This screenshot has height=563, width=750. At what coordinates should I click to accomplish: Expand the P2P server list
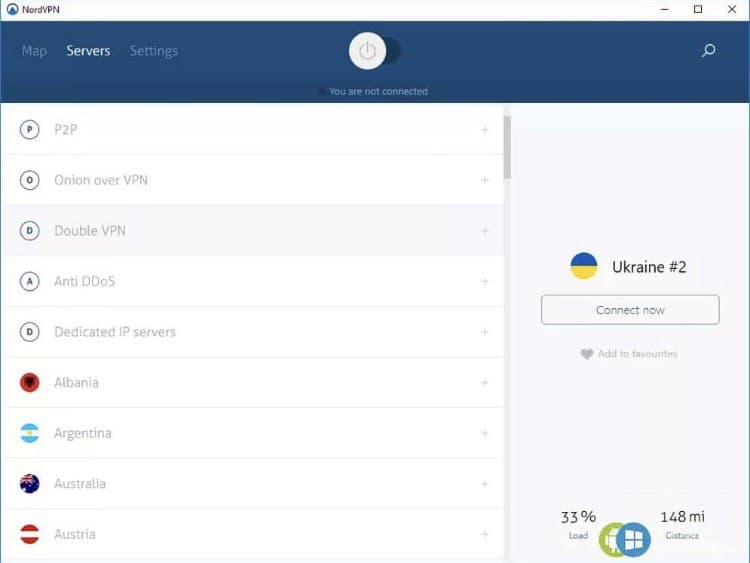[485, 130]
